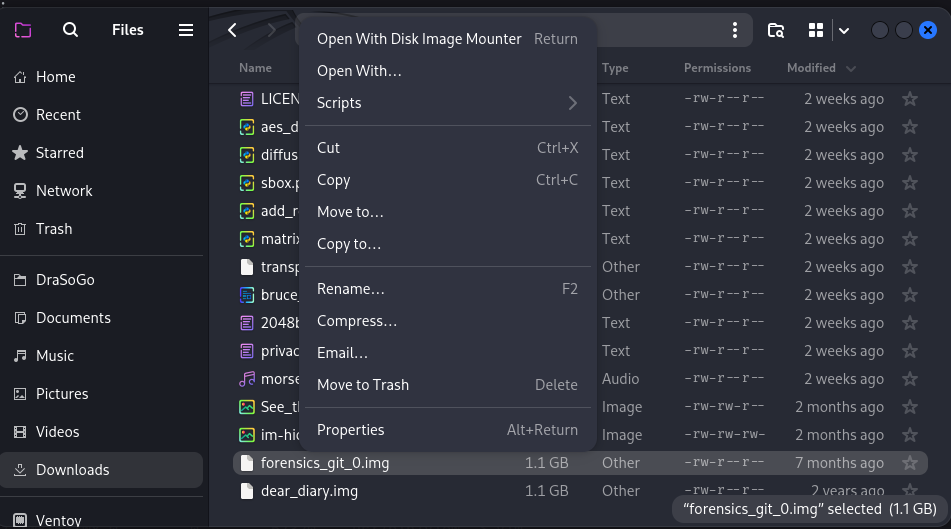Open Documents in the sidebar
Screen dimensions: 951x529
pyautogui.click(x=101, y=318)
